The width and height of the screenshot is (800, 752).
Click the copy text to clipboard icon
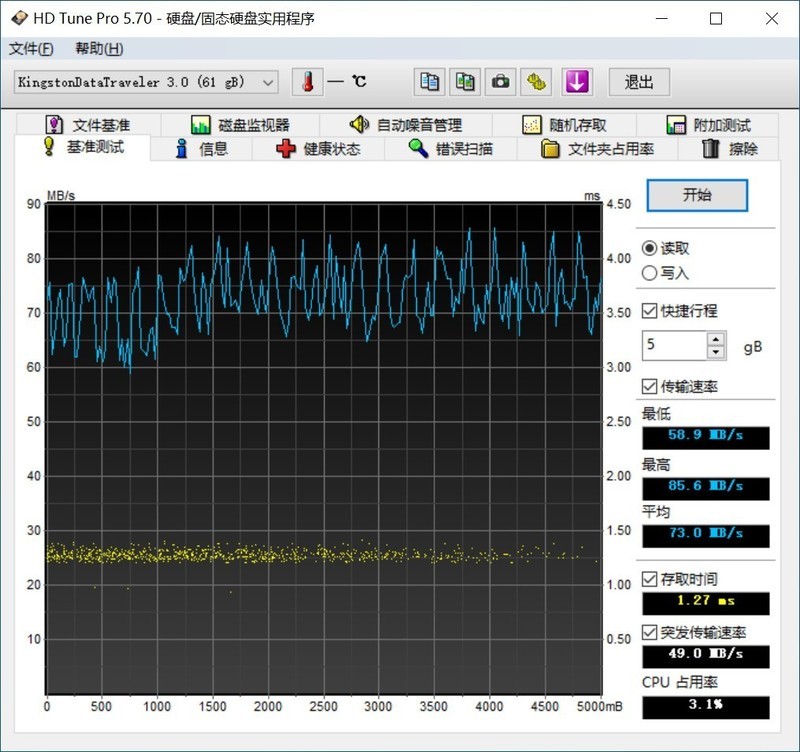[430, 82]
